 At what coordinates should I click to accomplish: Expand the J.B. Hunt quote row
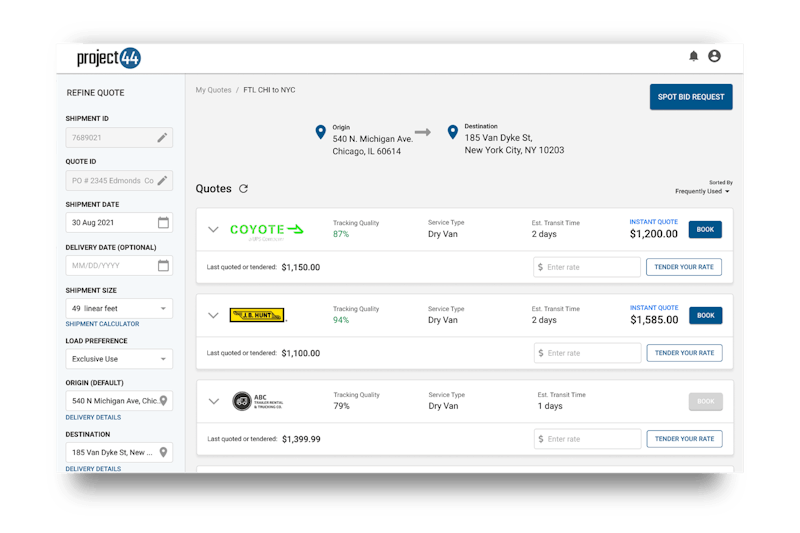click(x=213, y=315)
